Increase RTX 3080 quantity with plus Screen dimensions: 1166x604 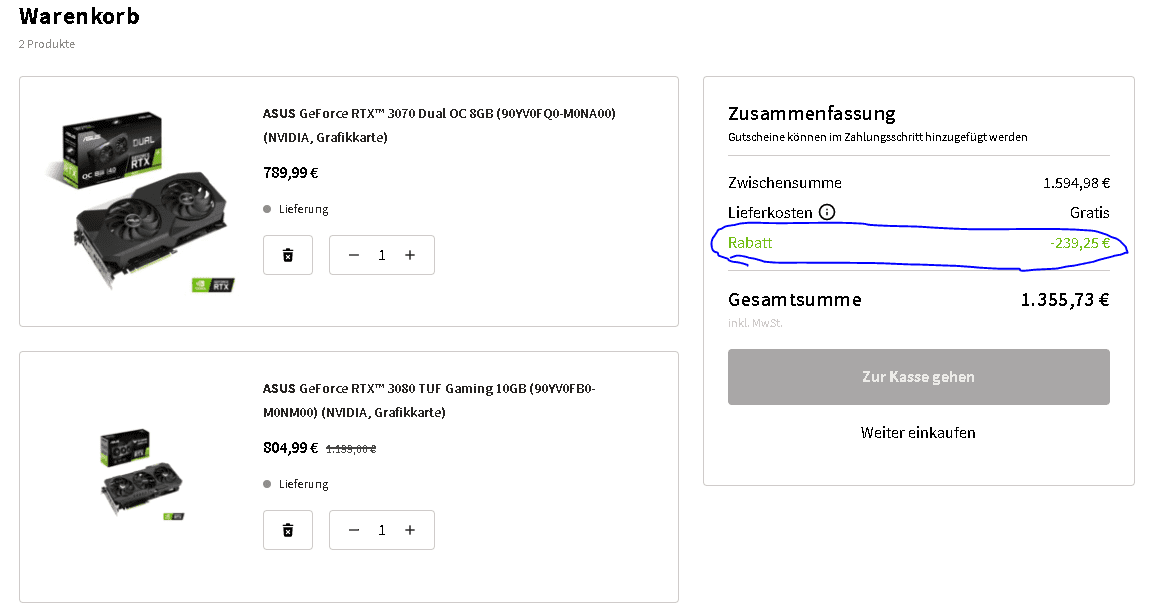(410, 530)
